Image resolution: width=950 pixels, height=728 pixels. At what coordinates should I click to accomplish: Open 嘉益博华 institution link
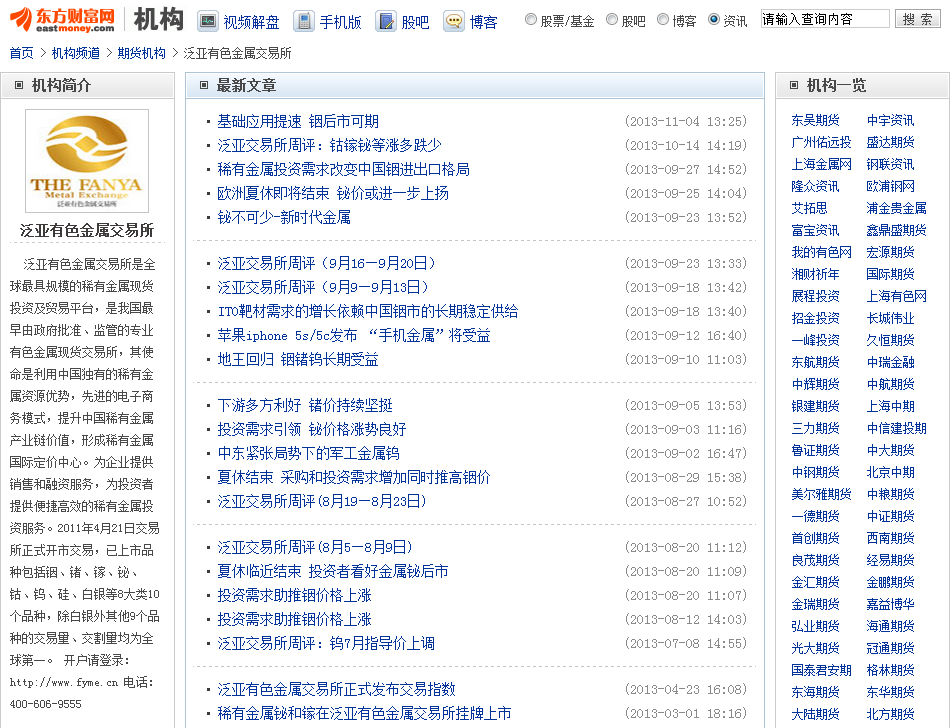891,604
